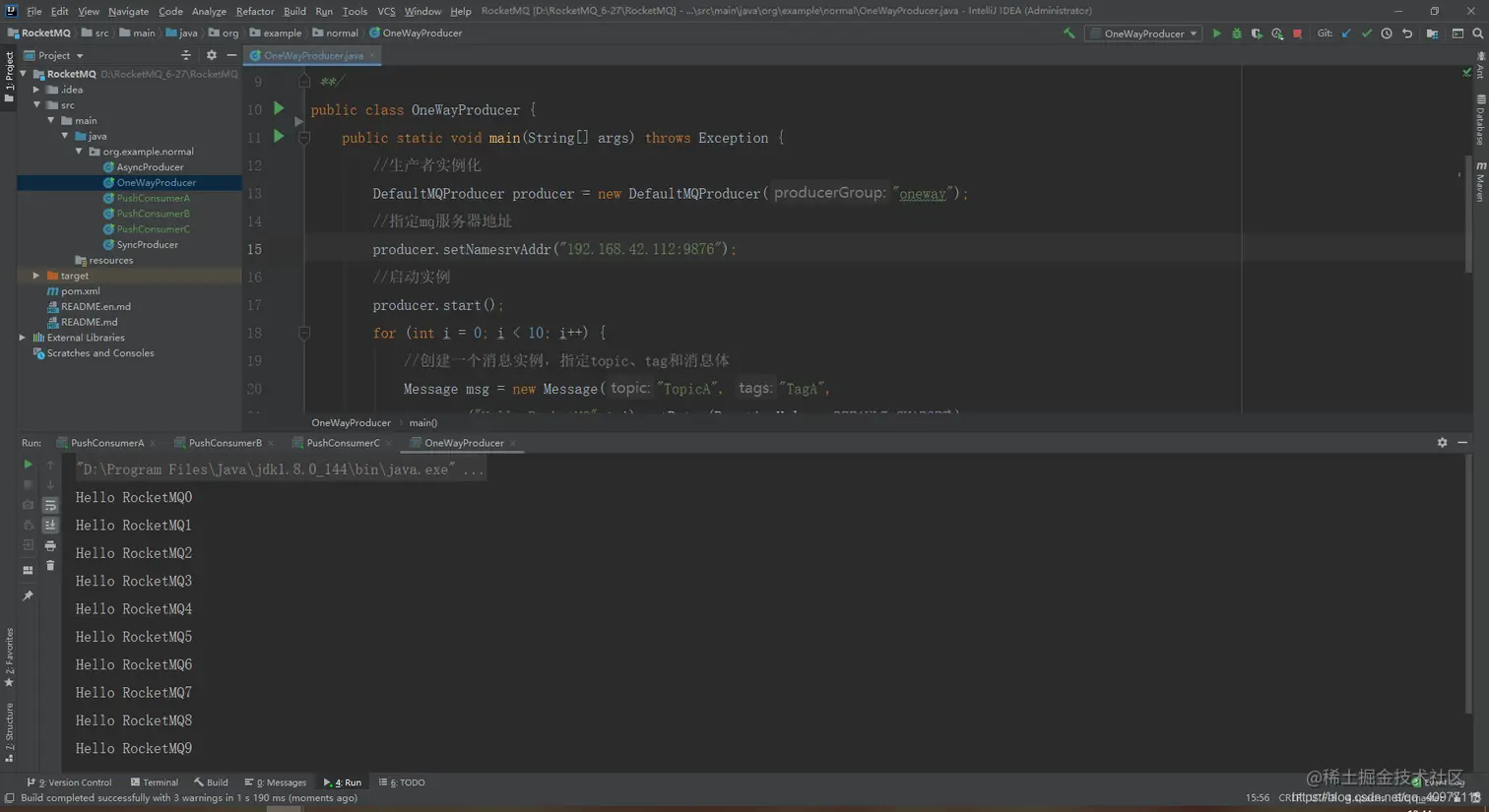Start debugging with the green bug icon
The width and height of the screenshot is (1489, 812).
click(x=1237, y=33)
